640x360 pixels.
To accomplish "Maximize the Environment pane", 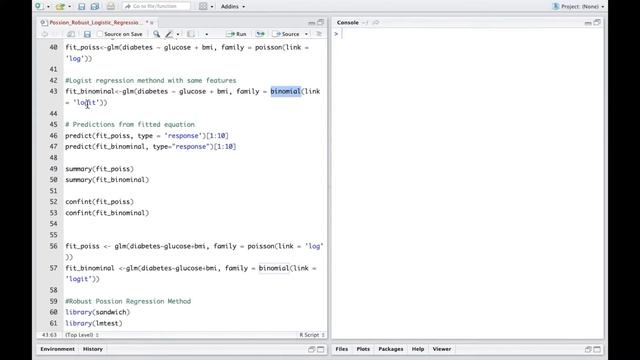I will point(321,349).
